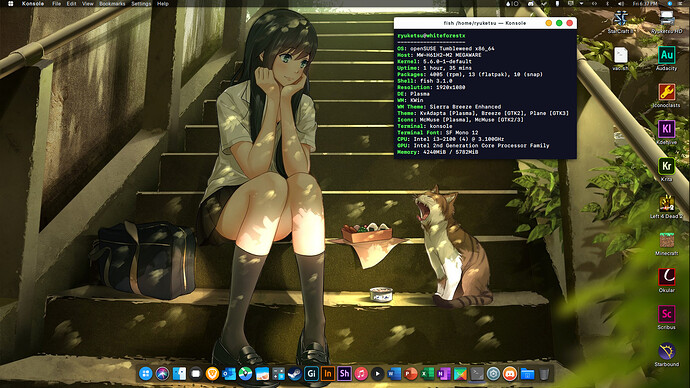
Task: Click the 'WM Theme: Sierra Breeze Enhanced' line
Action: pos(449,106)
